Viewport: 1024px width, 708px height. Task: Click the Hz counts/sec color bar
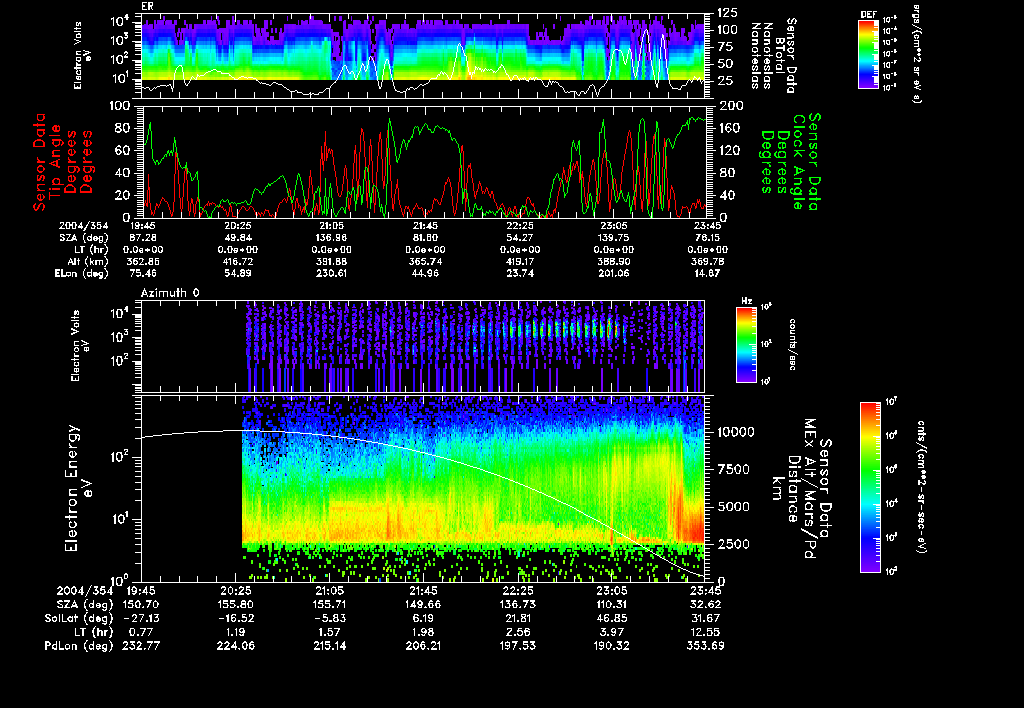pos(746,344)
